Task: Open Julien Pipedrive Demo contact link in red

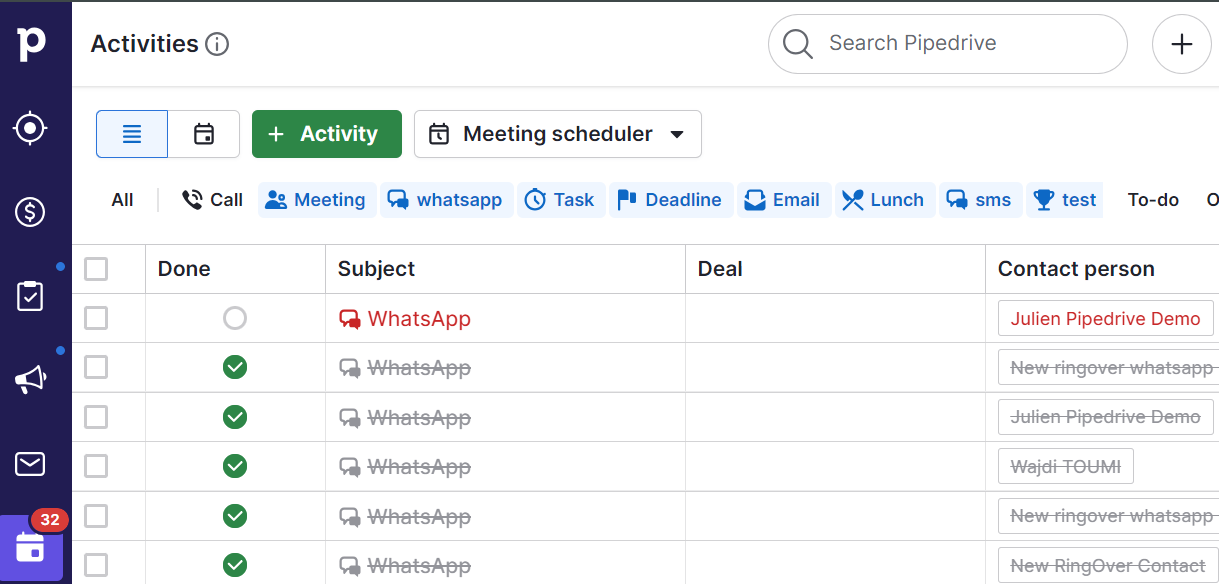Action: click(1105, 319)
